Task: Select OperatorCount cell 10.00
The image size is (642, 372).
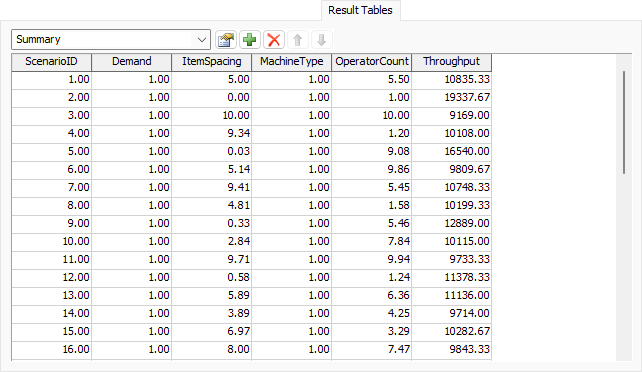Action: (372, 115)
